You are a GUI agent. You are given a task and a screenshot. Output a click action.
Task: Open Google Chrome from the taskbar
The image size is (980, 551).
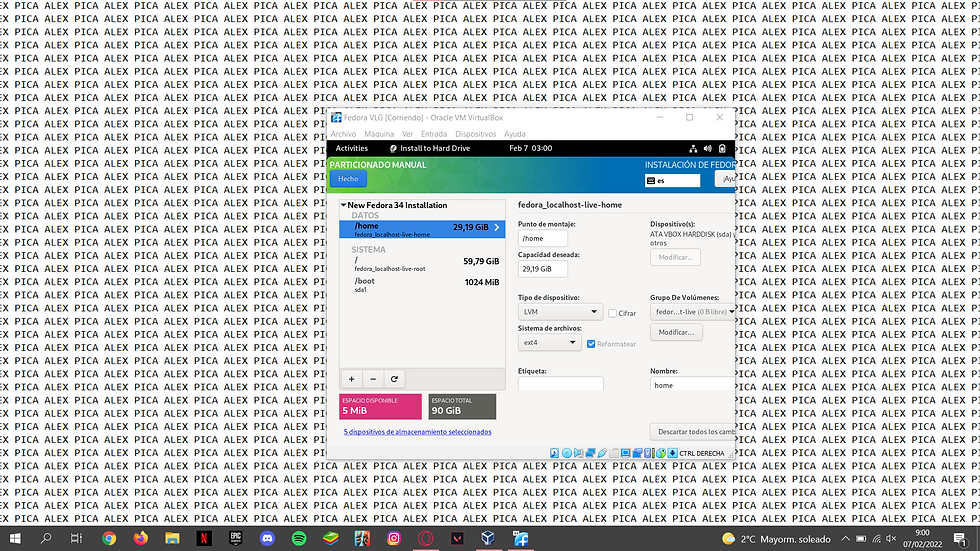coord(109,539)
